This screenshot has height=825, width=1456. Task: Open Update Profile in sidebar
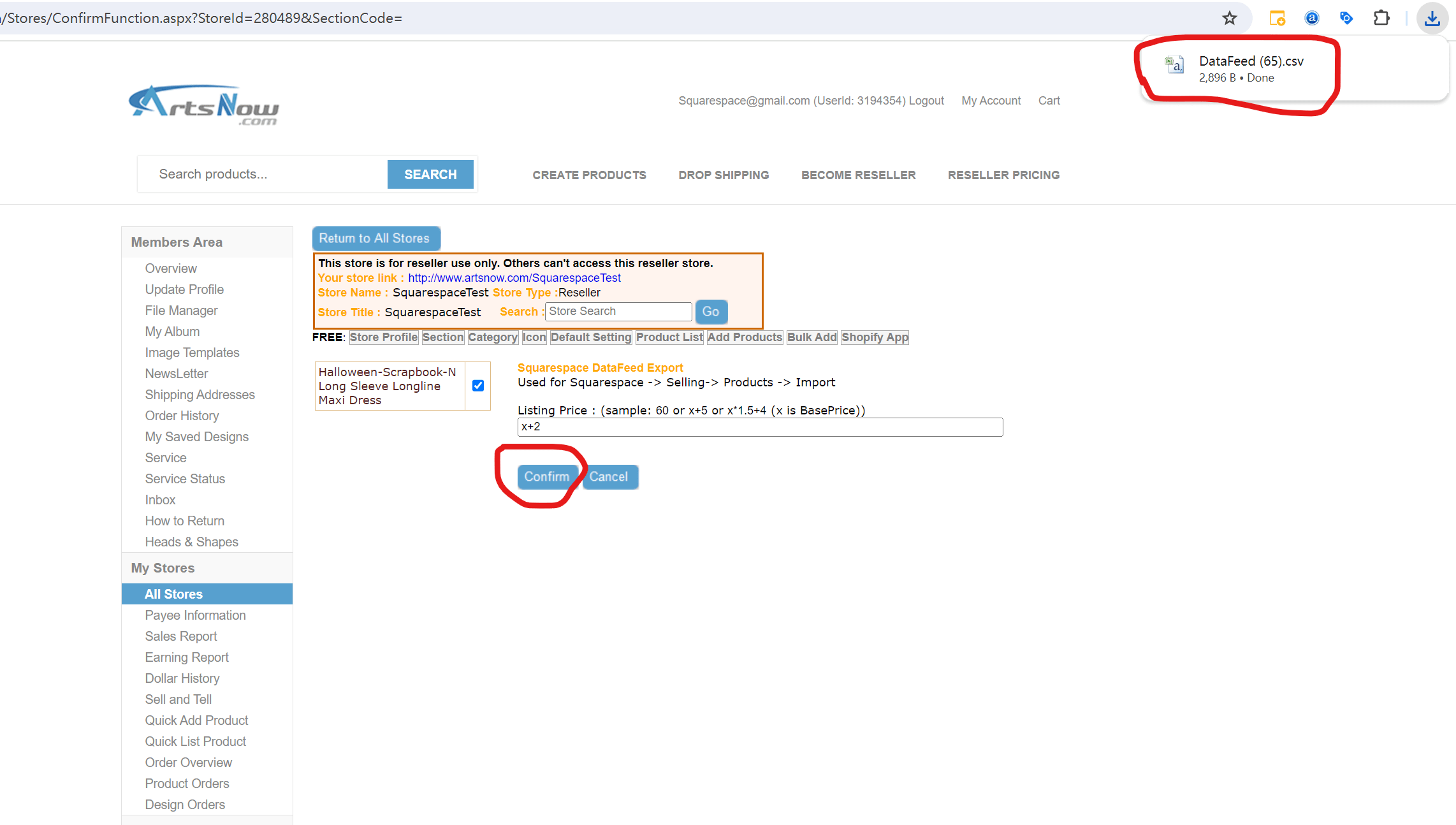click(184, 289)
